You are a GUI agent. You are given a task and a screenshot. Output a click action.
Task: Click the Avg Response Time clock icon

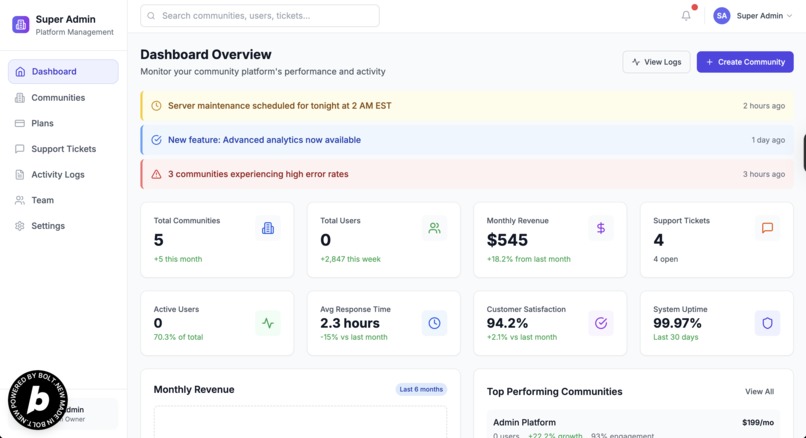[434, 323]
